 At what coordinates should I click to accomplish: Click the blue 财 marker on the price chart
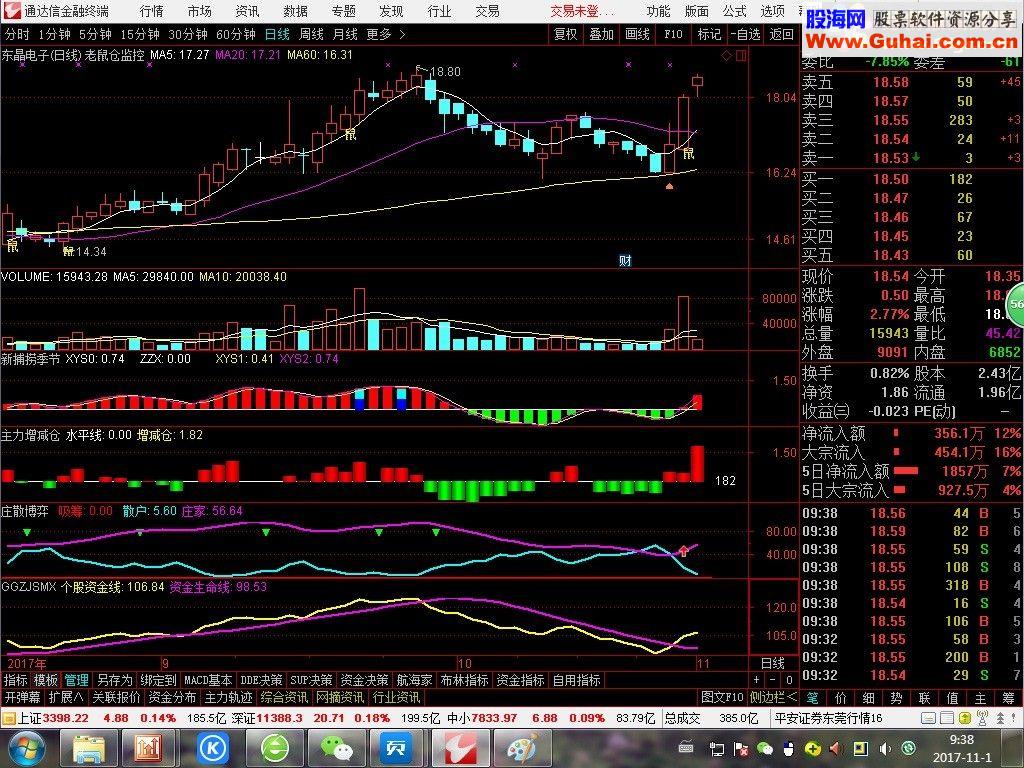pyautogui.click(x=625, y=261)
